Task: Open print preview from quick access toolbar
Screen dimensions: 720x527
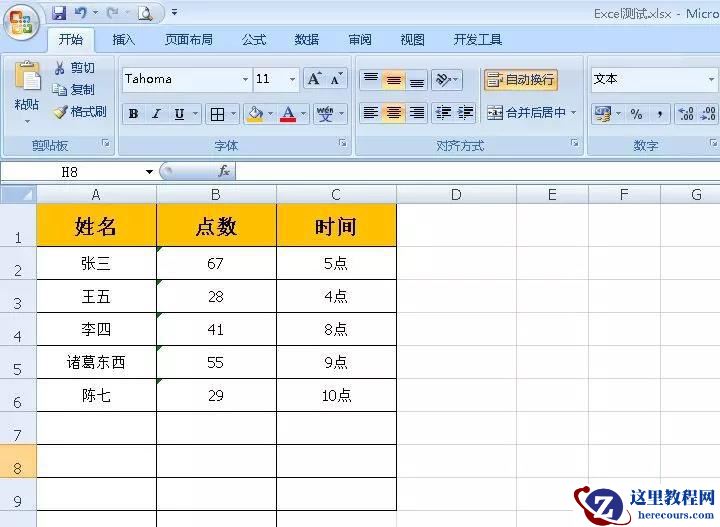Action: tap(145, 13)
